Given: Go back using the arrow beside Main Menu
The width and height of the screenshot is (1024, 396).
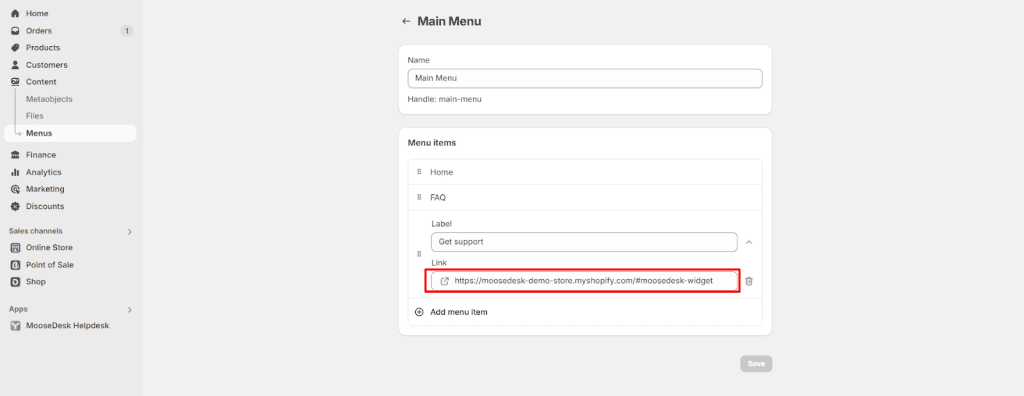Looking at the screenshot, I should coord(406,22).
